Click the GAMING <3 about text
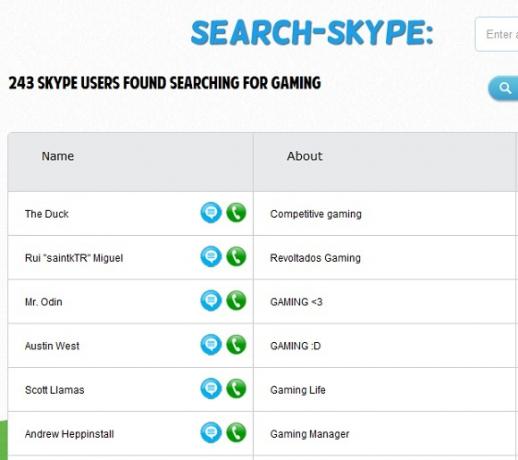Viewport: 518px width, 460px height. (x=296, y=302)
